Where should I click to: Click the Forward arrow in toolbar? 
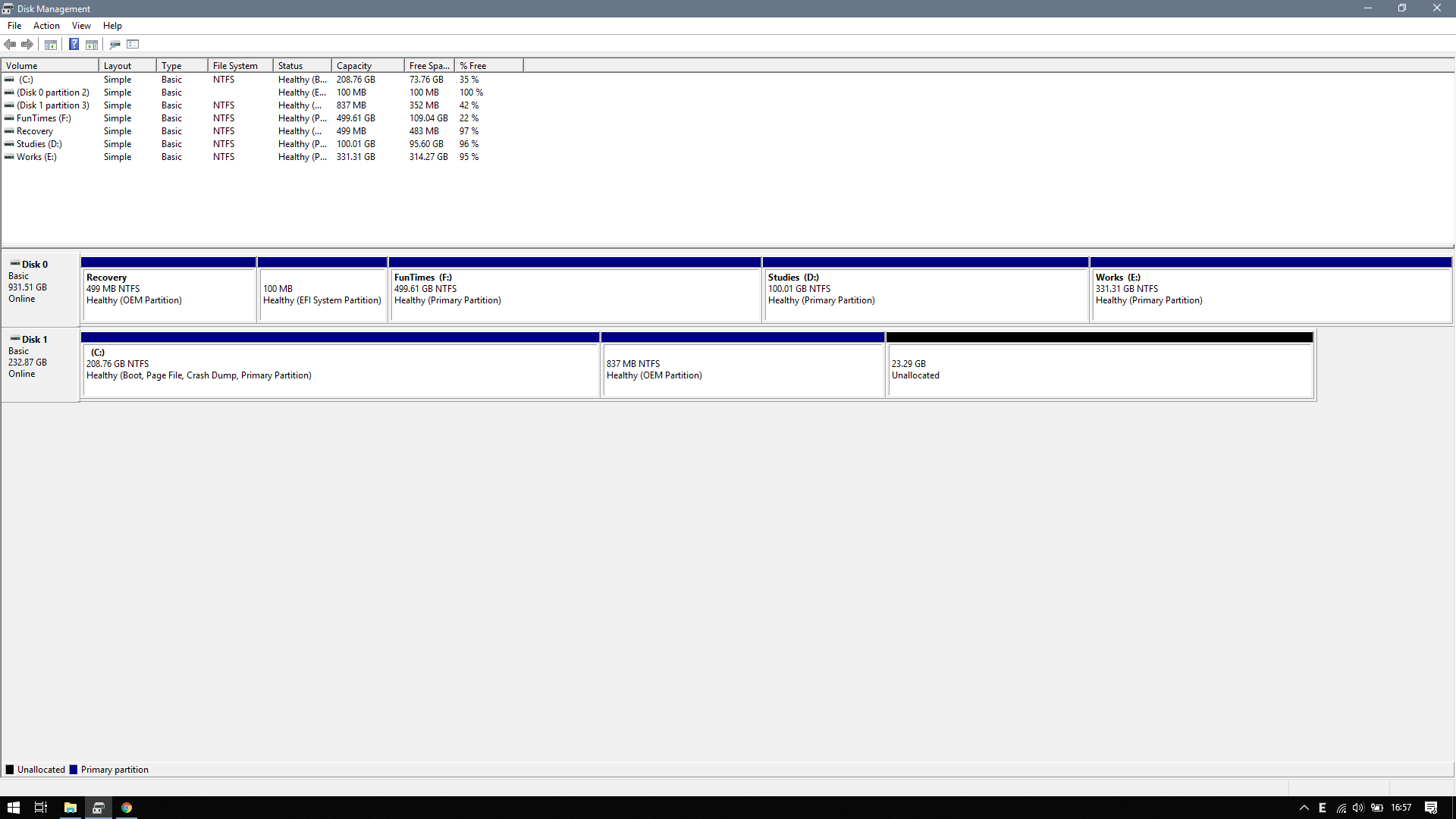point(27,44)
